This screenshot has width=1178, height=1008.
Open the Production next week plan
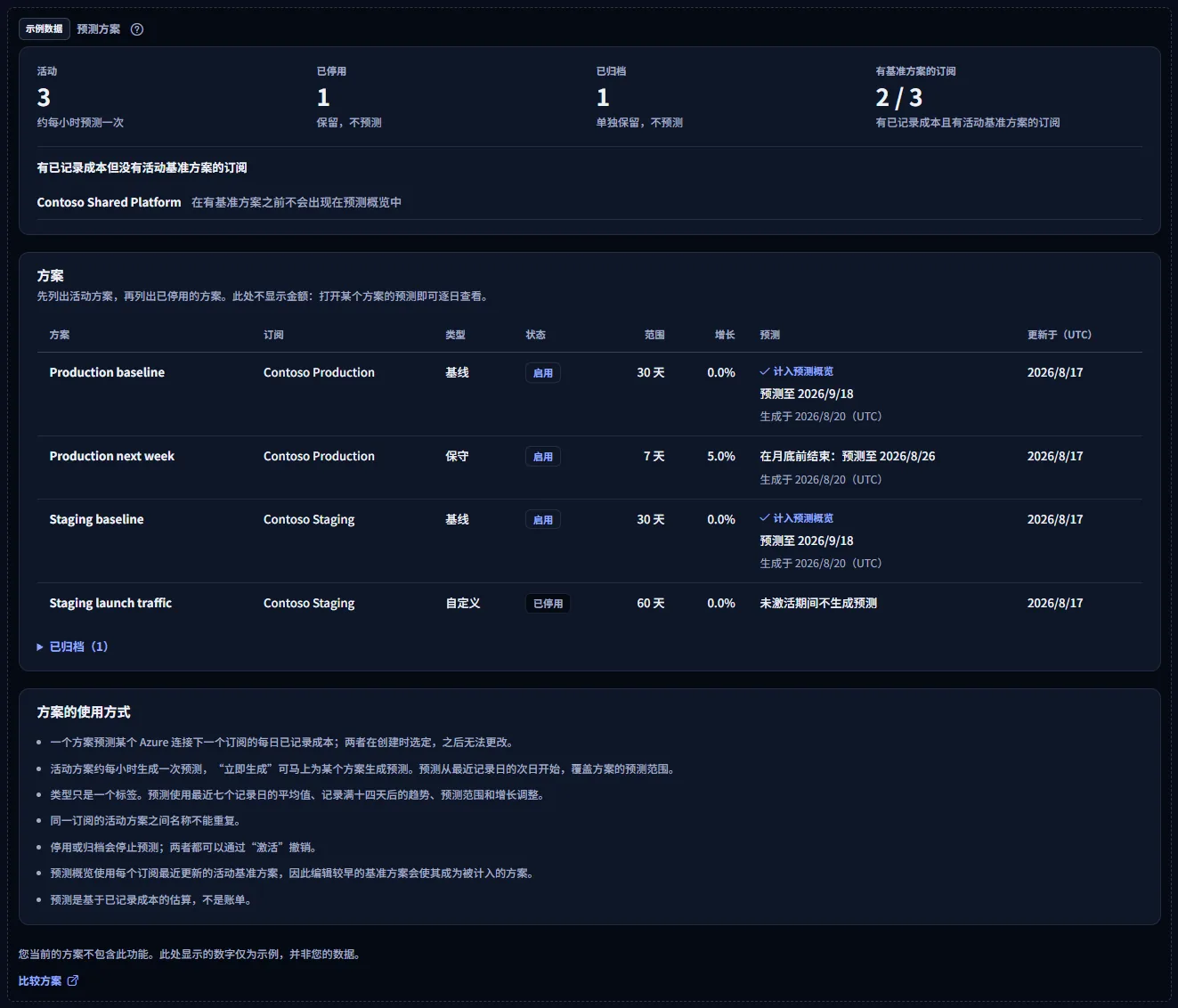pyautogui.click(x=112, y=456)
